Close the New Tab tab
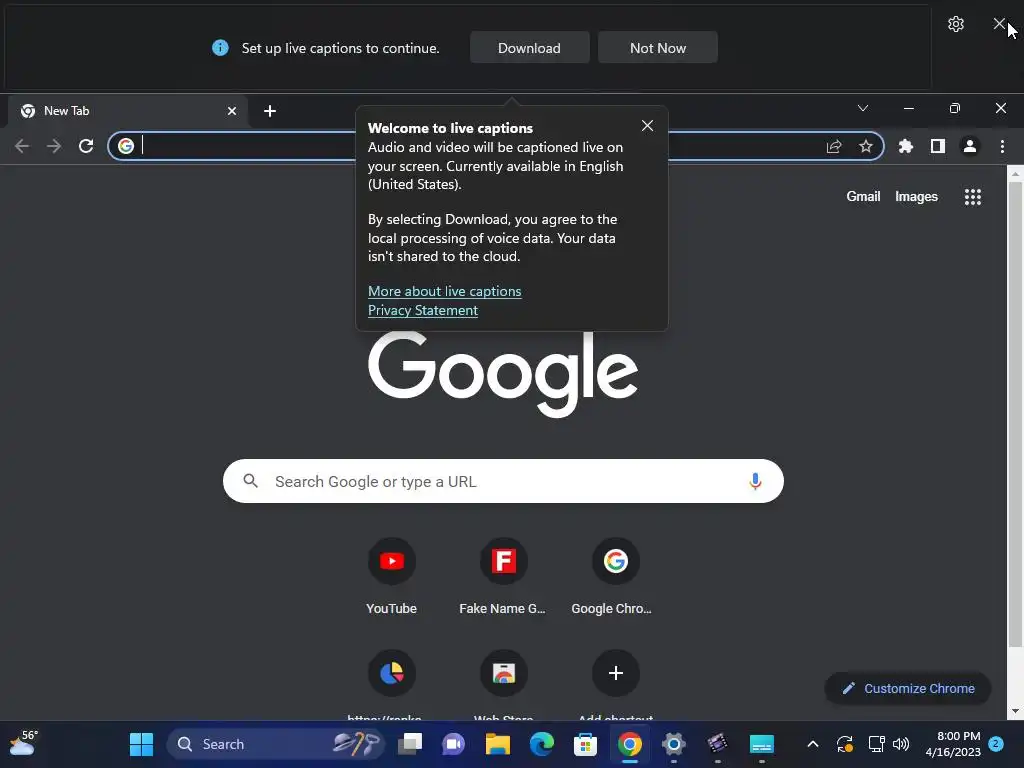 pyautogui.click(x=232, y=111)
